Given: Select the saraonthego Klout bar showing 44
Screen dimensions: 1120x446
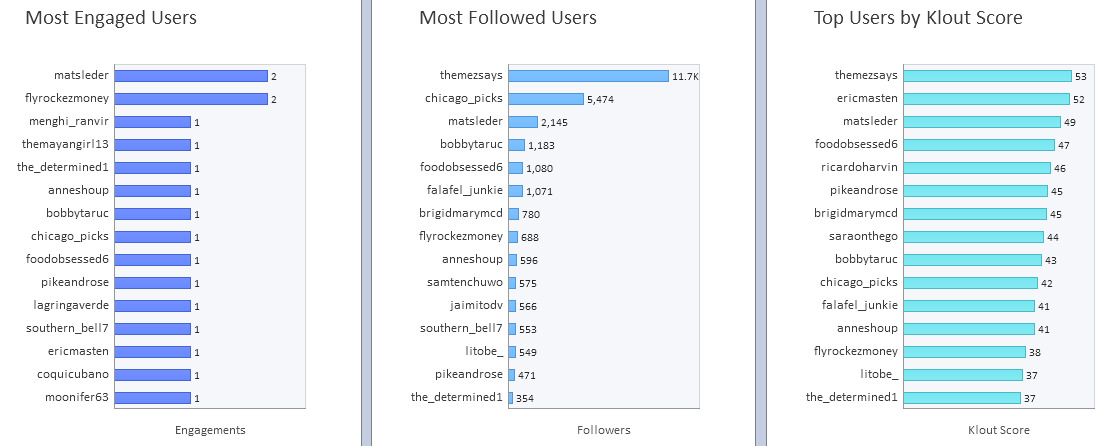Looking at the screenshot, I should 974,237.
